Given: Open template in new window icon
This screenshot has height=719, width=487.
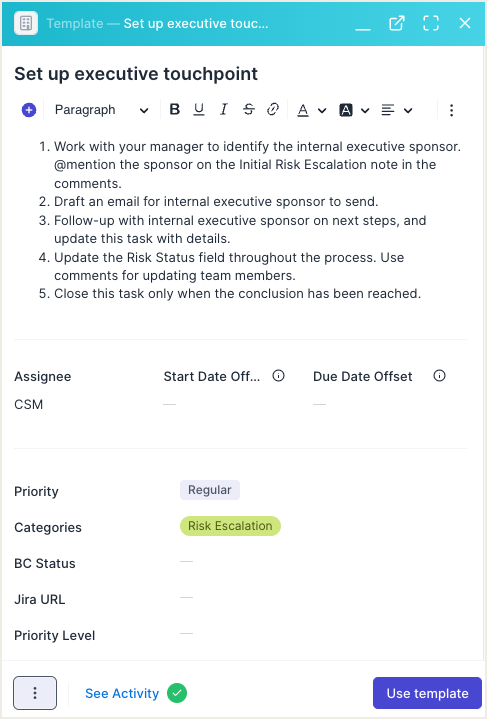Looking at the screenshot, I should pos(397,23).
